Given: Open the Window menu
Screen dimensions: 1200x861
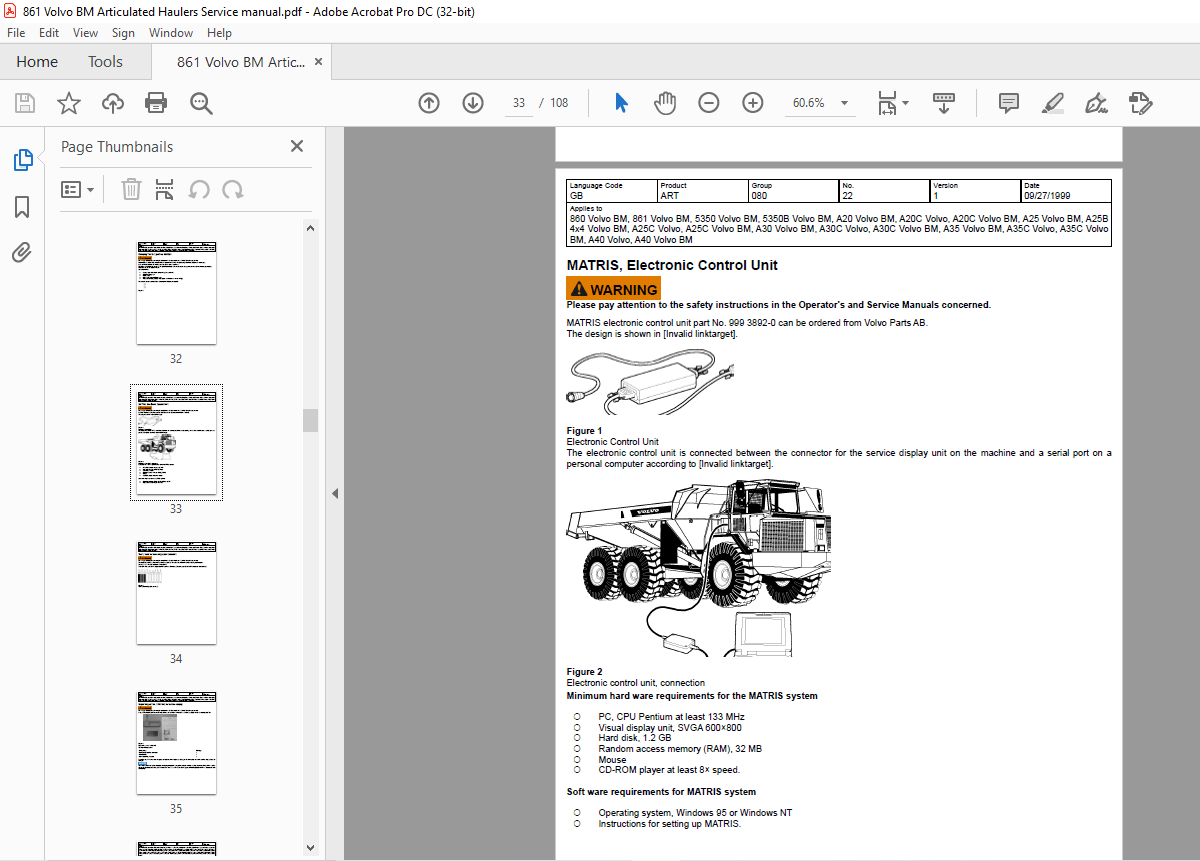Looking at the screenshot, I should [x=171, y=33].
